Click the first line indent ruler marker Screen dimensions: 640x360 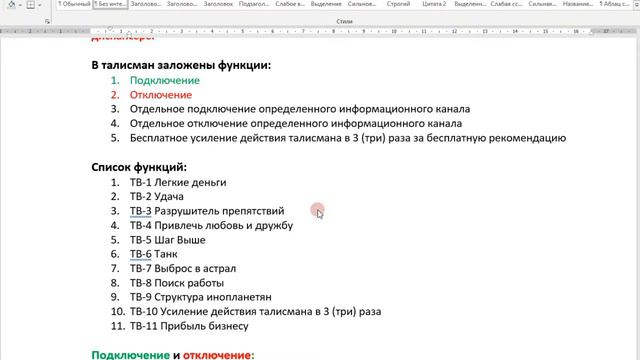109,28
